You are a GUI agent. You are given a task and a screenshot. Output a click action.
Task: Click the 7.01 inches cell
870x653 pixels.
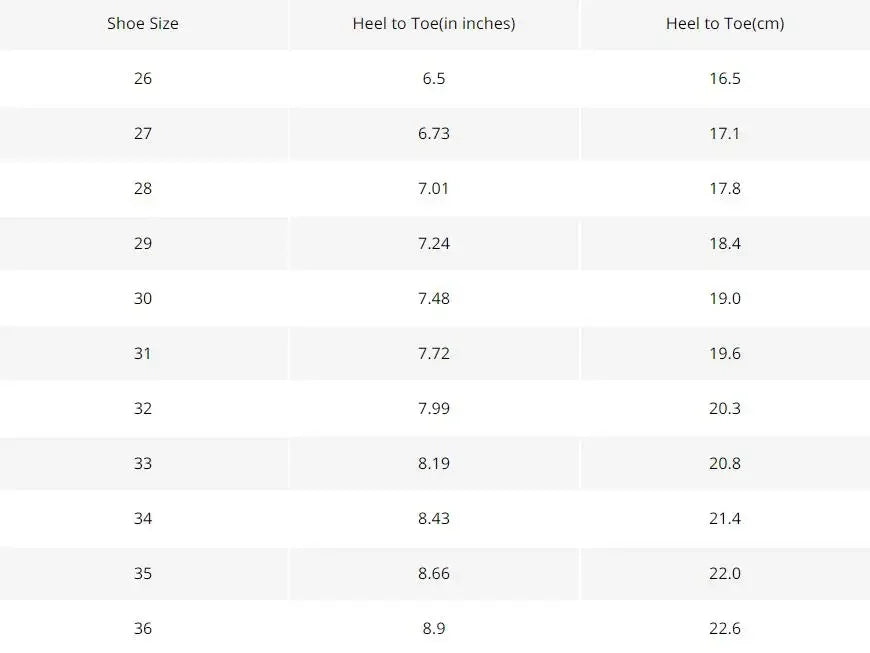tap(434, 188)
